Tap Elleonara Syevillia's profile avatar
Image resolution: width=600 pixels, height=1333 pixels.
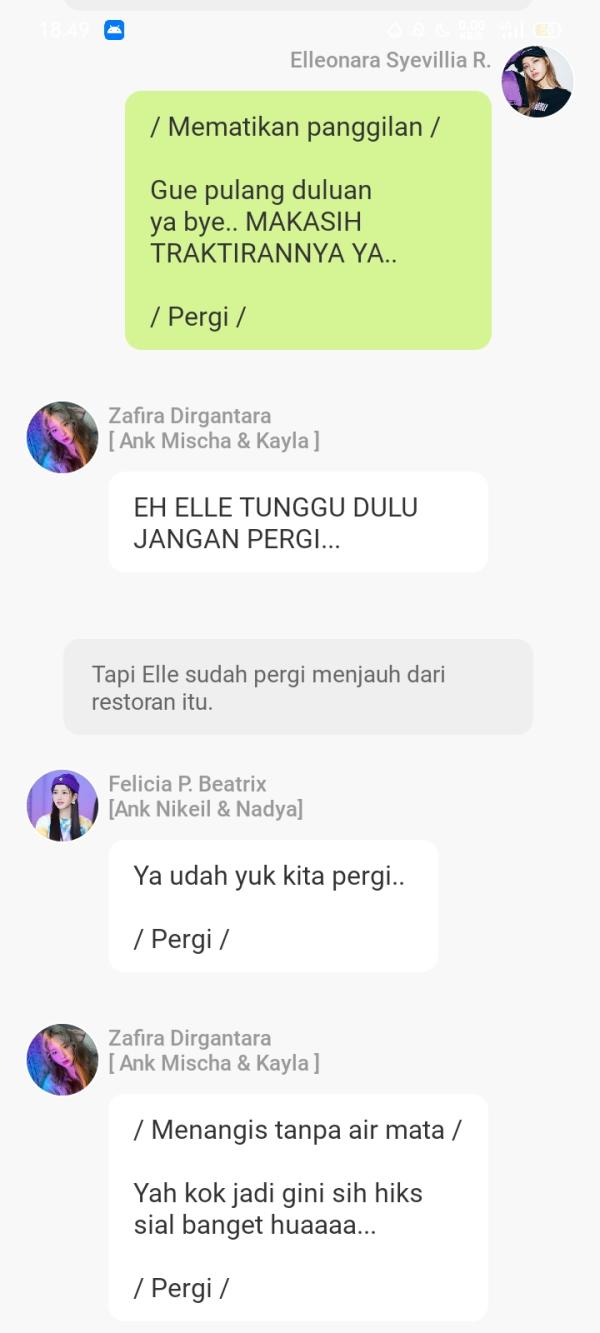pyautogui.click(x=537, y=82)
